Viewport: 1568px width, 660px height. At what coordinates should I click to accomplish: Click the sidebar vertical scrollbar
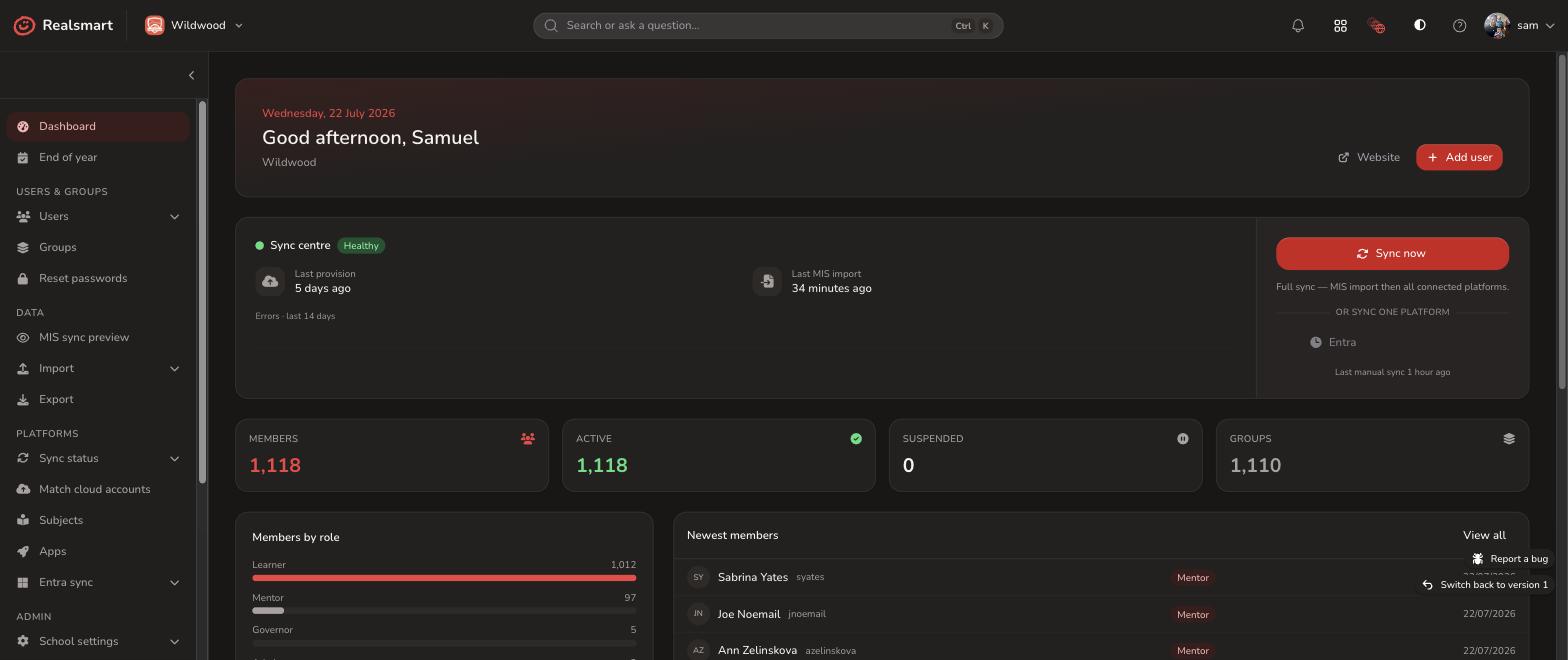coord(202,293)
